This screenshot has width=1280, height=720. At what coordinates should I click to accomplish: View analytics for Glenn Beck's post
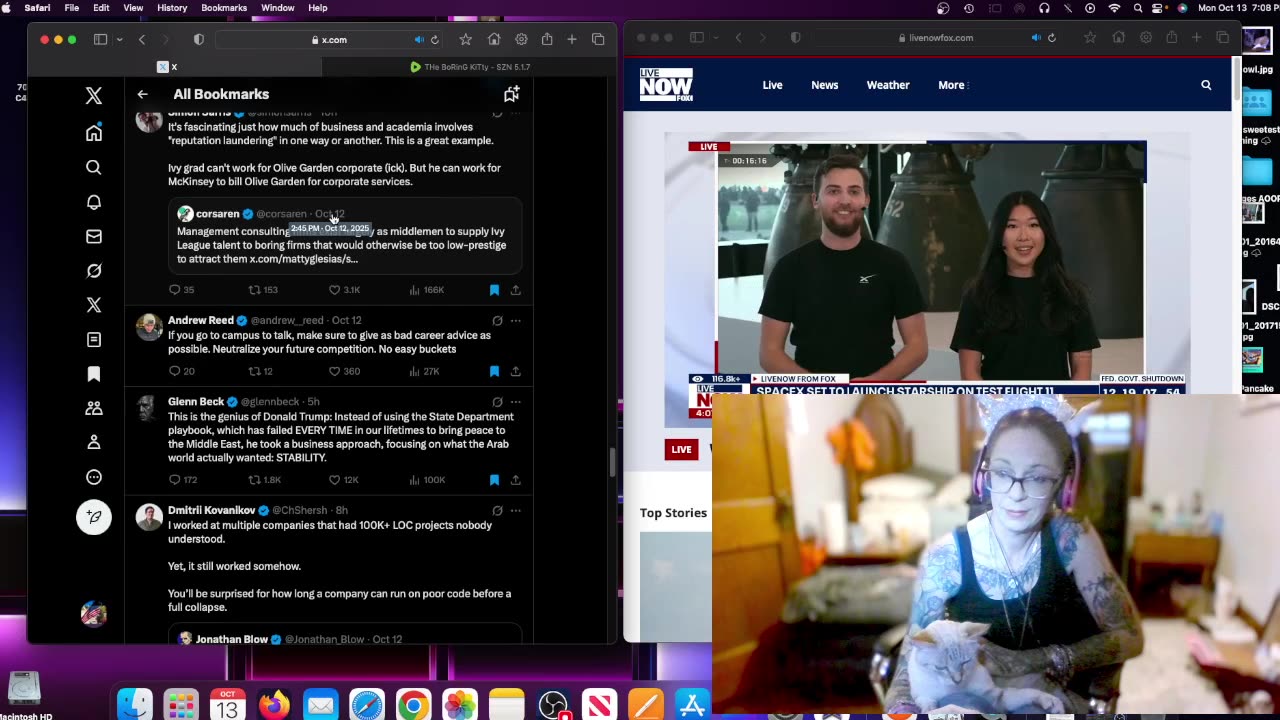[427, 480]
